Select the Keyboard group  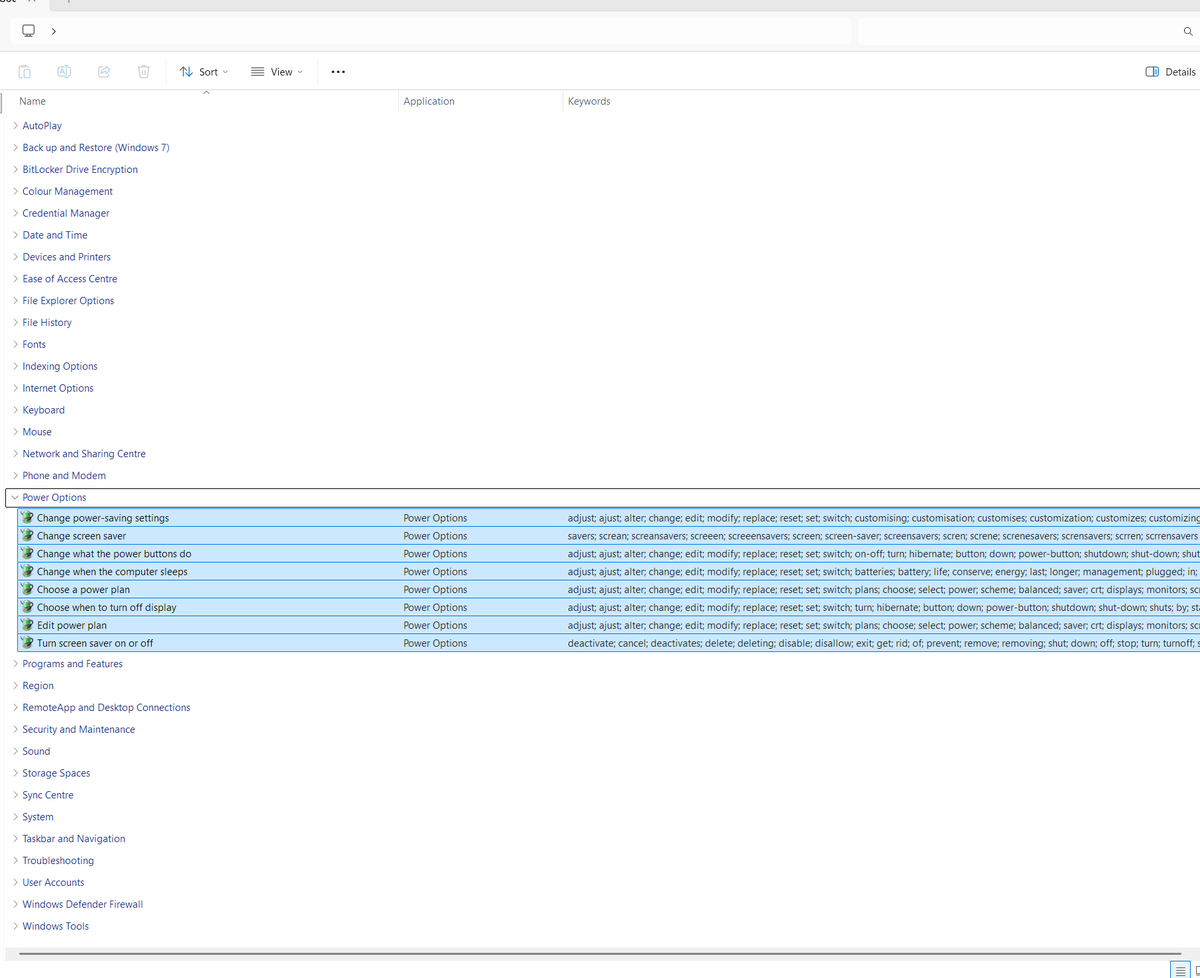[44, 410]
